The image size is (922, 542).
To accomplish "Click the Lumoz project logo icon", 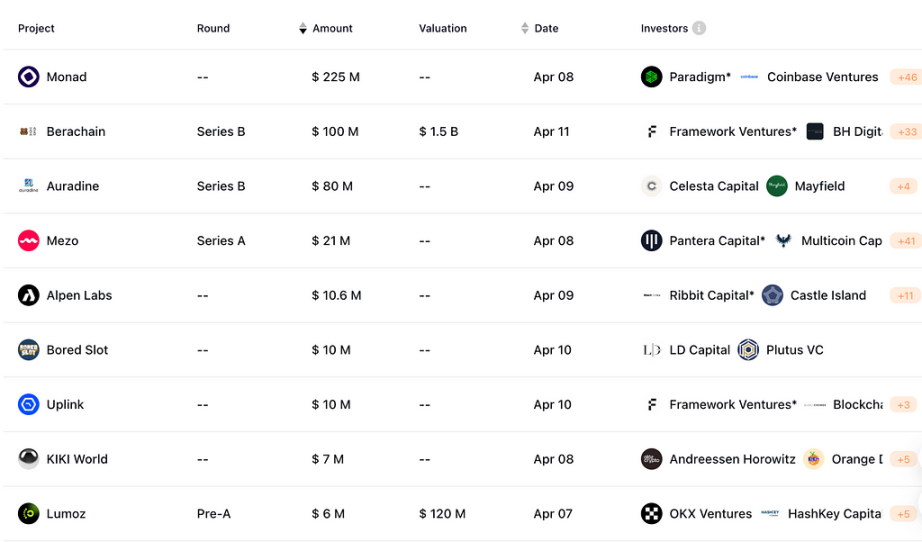I will coord(28,514).
